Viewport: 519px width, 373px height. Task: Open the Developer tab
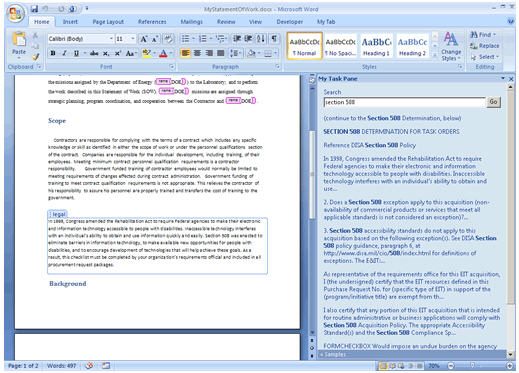pos(290,22)
